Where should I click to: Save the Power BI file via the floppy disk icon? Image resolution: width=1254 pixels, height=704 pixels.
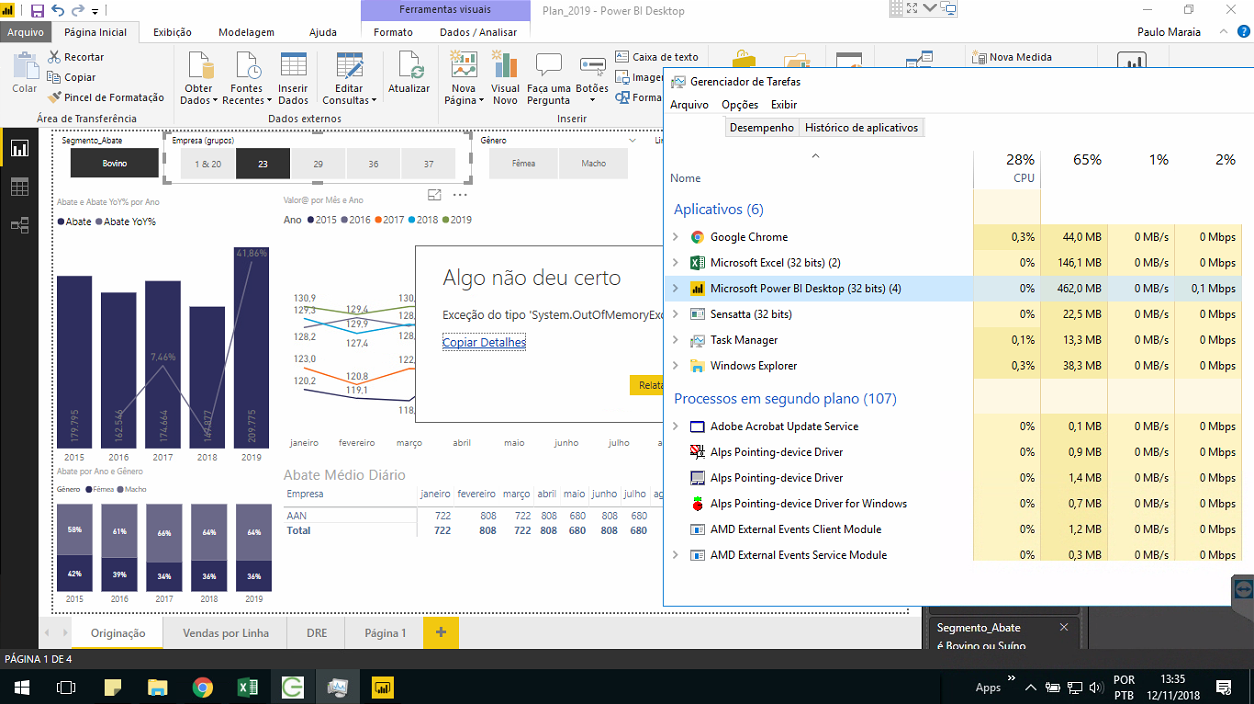click(x=37, y=10)
